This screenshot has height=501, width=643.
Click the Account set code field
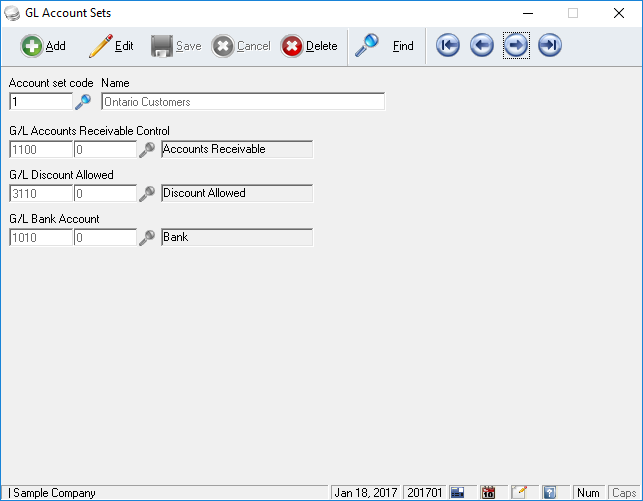[40, 101]
